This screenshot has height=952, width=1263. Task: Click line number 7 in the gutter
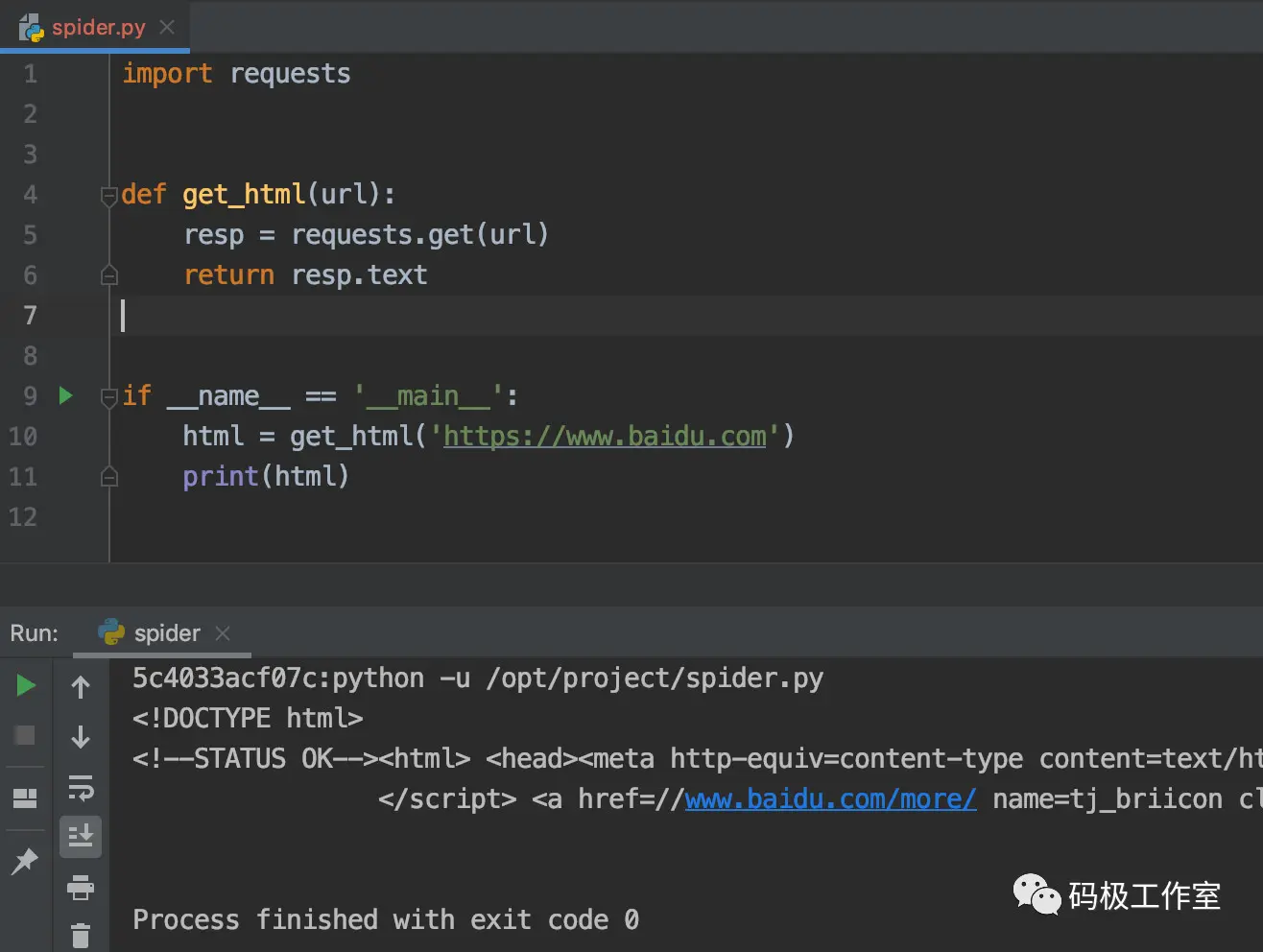pos(30,316)
